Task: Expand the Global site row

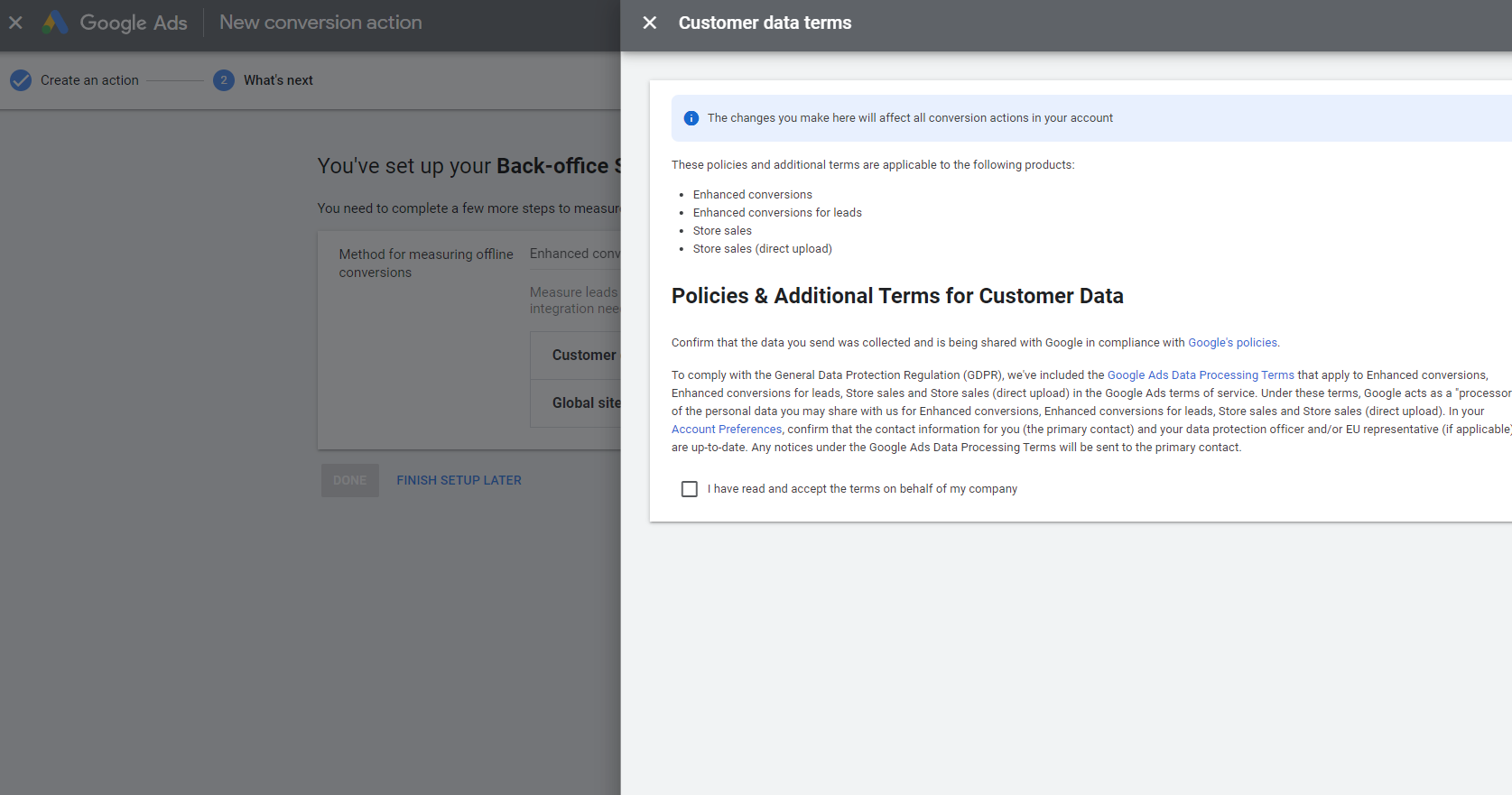Action: coord(586,403)
